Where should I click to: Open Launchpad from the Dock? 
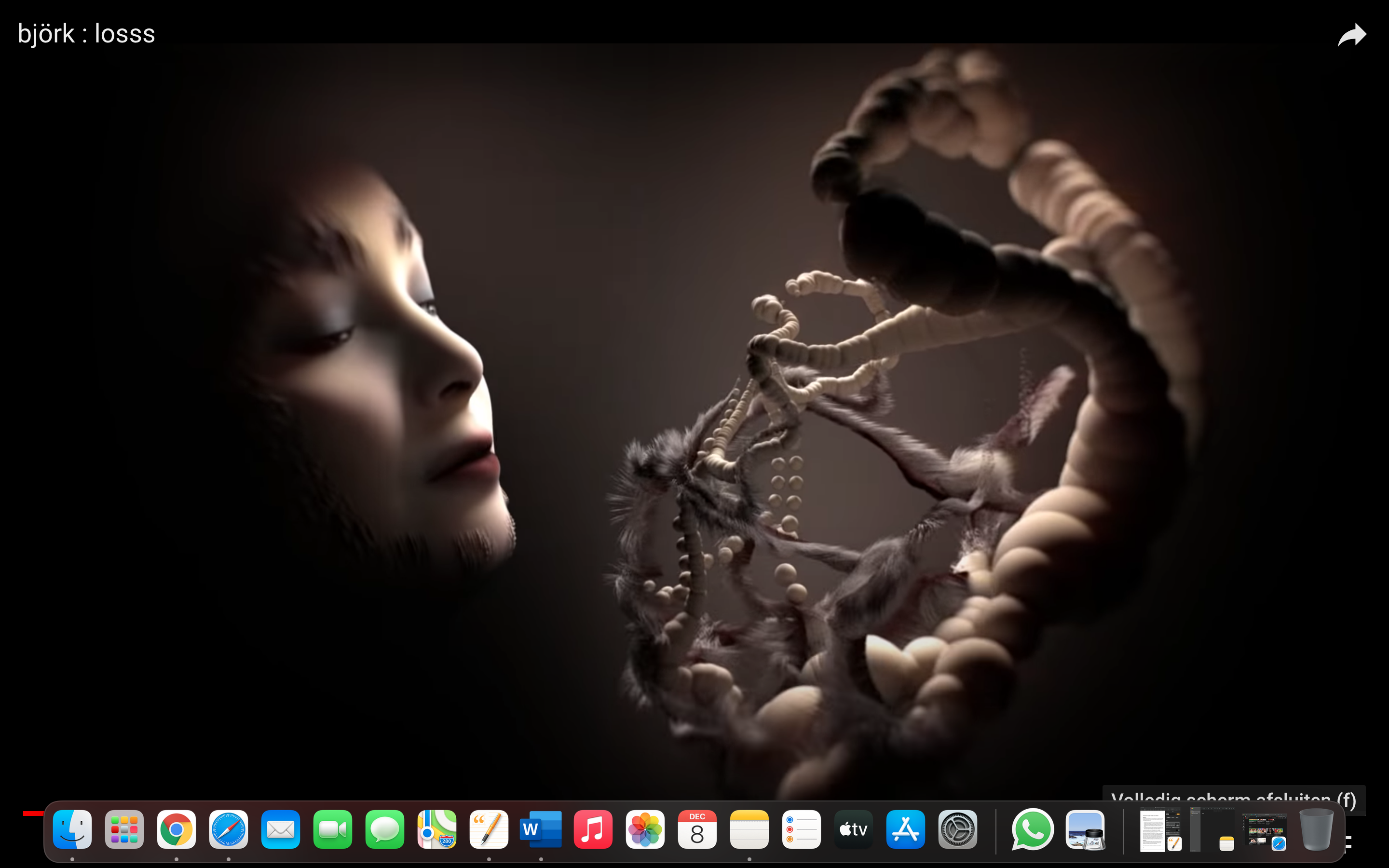[x=124, y=829]
